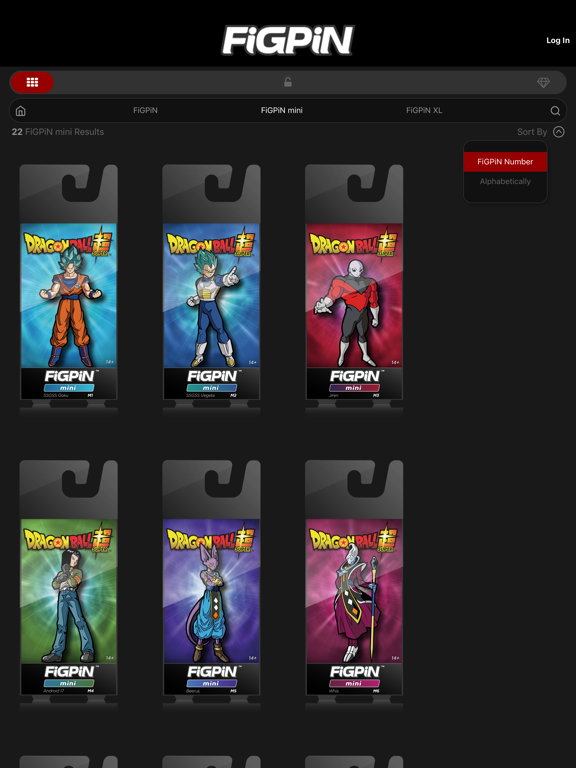Screen dimensions: 576x768
Task: Click the '22 FiGPiN mini Results' text
Action: pyautogui.click(x=58, y=132)
